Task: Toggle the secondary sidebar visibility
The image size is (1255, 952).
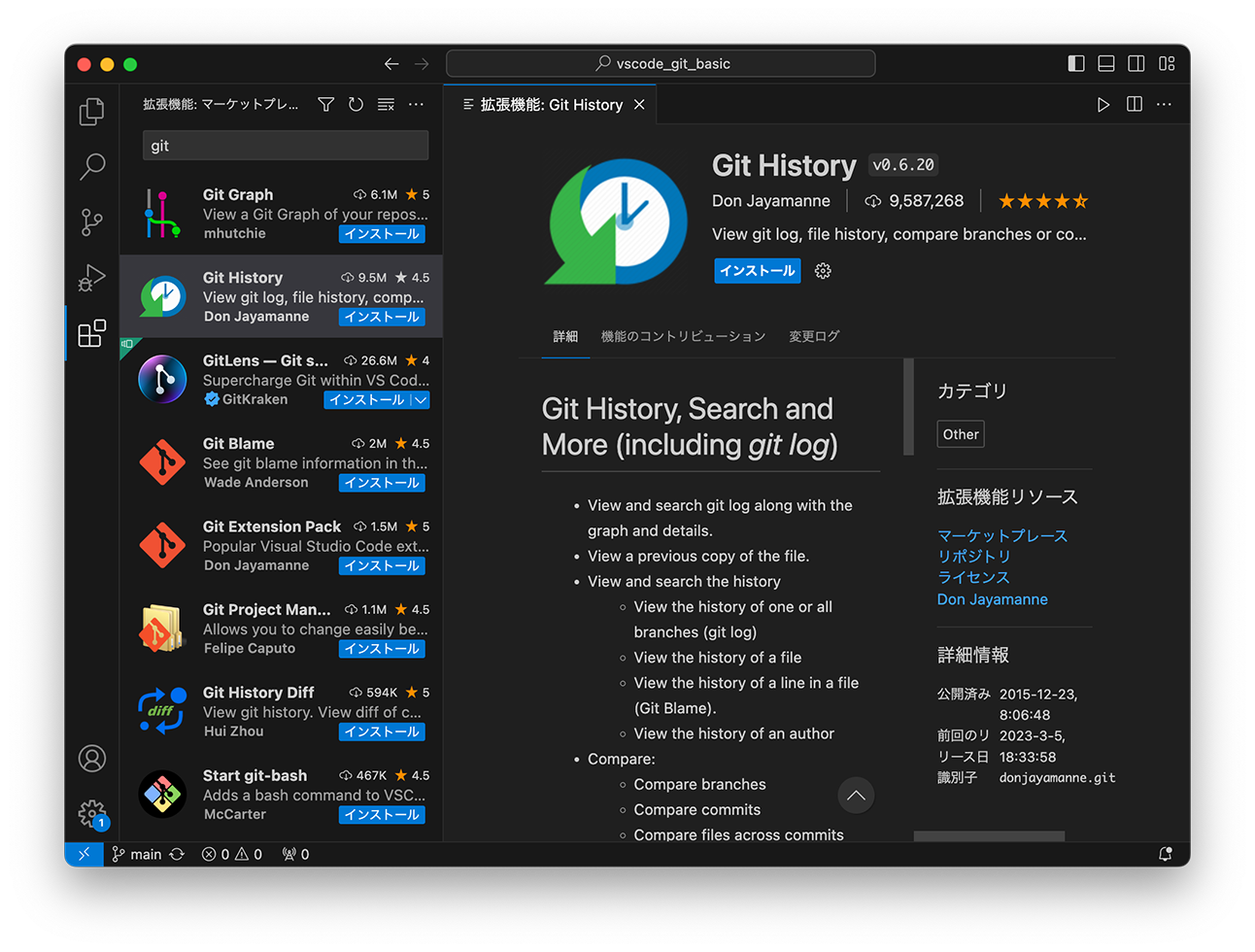Action: tap(1136, 62)
